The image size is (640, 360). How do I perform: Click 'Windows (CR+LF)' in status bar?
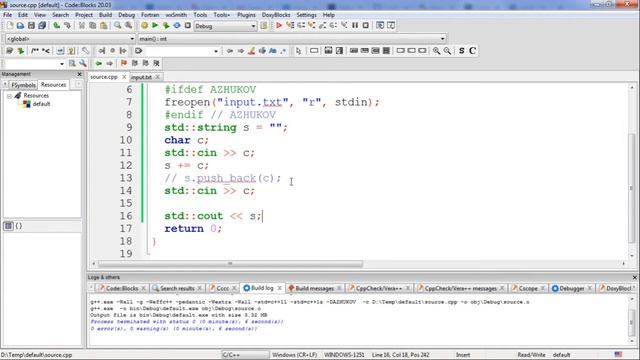[x=294, y=355]
